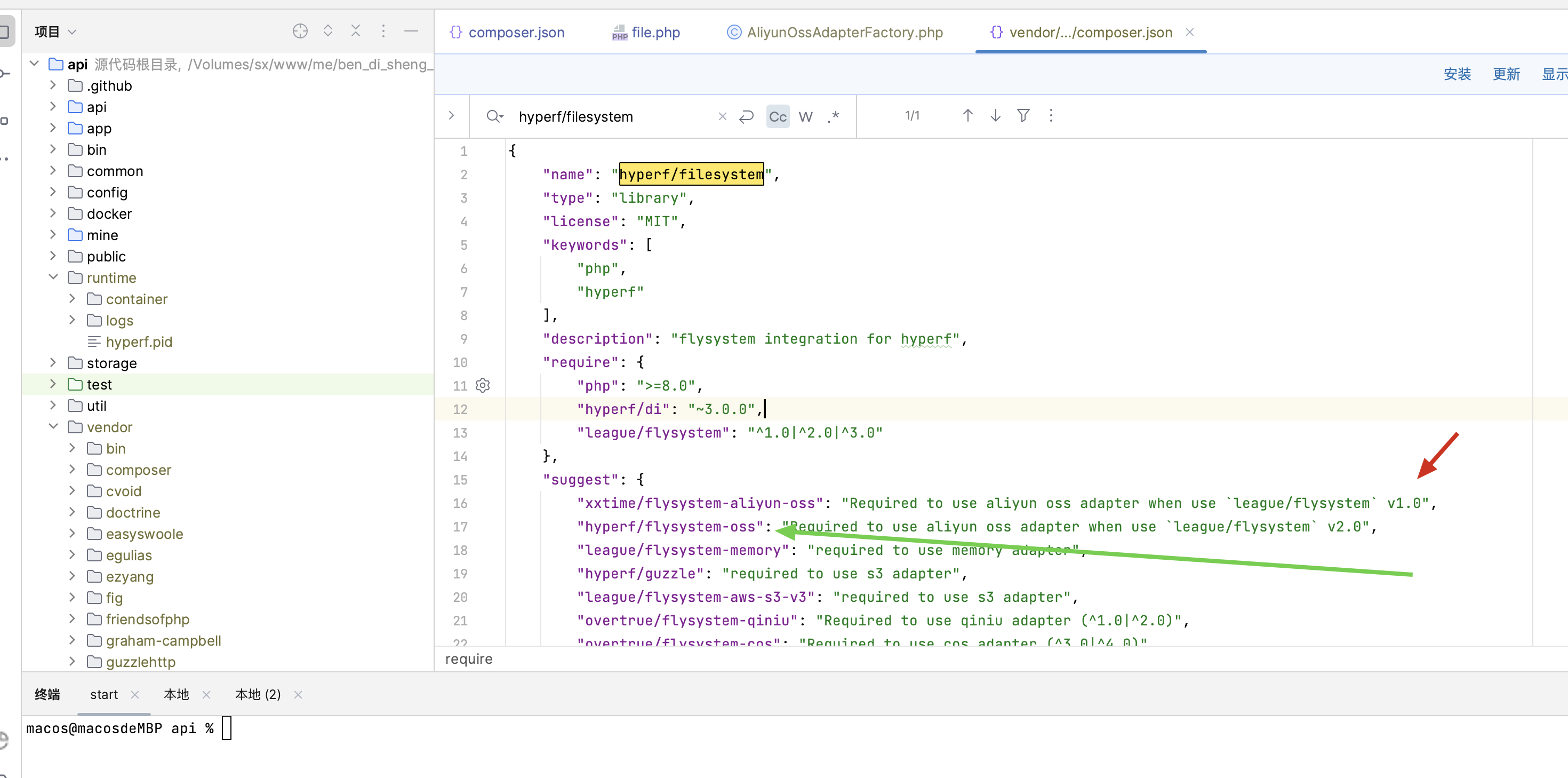Viewport: 1568px width, 778px height.
Task: Jump to previous search match
Action: coord(967,115)
